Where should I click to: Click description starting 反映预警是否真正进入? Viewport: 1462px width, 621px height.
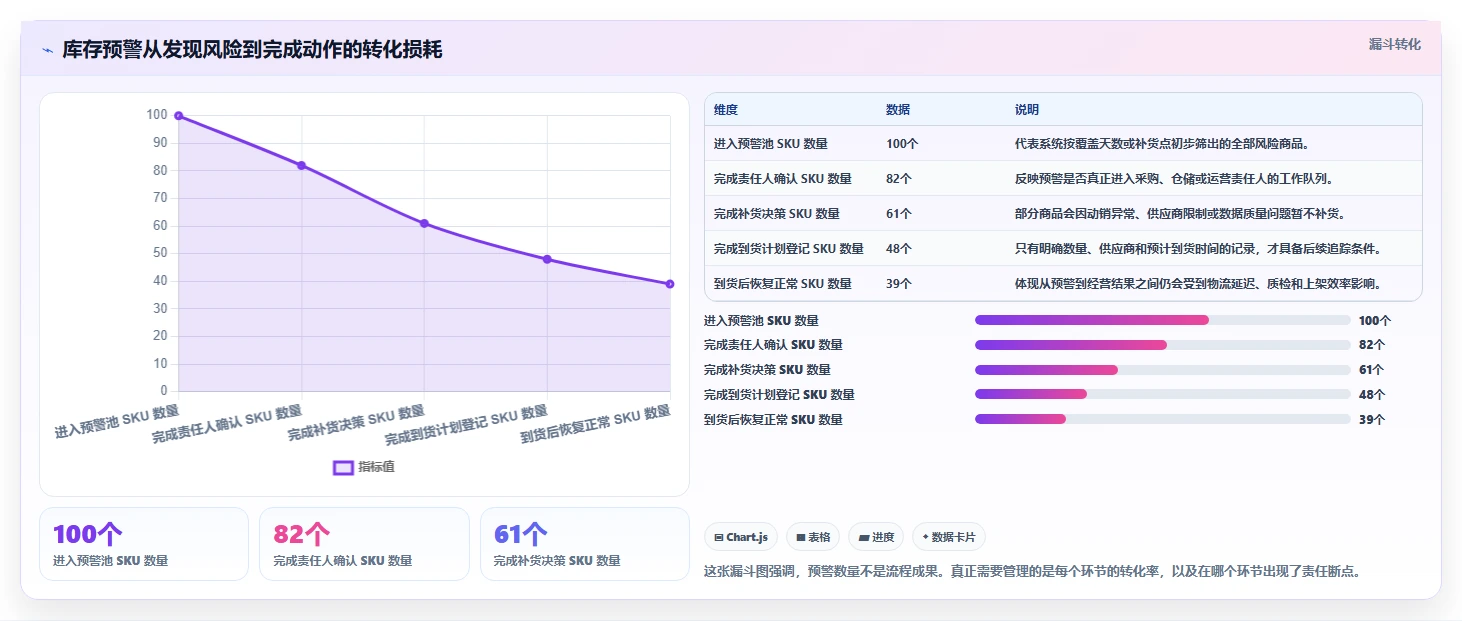tap(1174, 179)
